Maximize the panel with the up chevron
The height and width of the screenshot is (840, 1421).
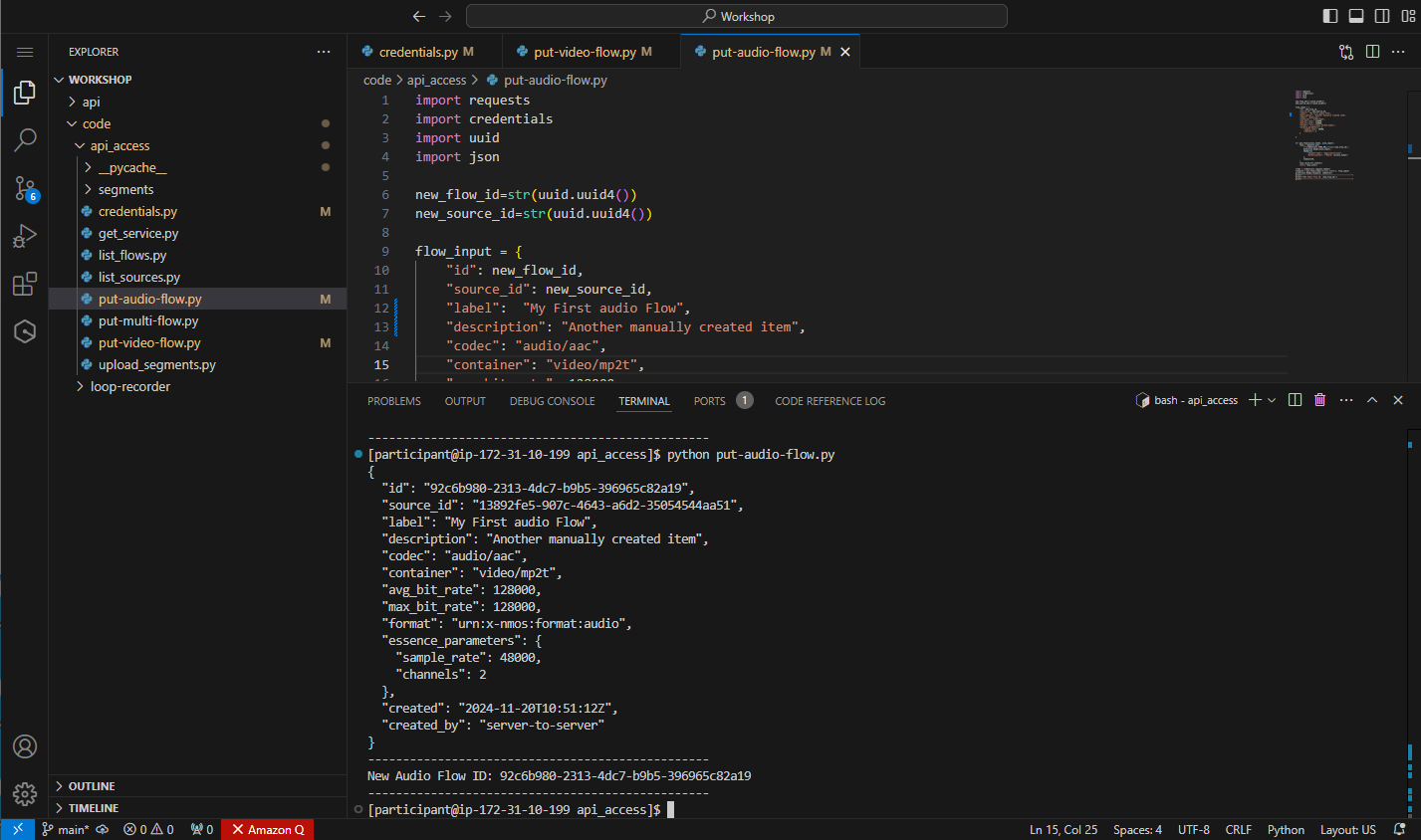[1372, 400]
